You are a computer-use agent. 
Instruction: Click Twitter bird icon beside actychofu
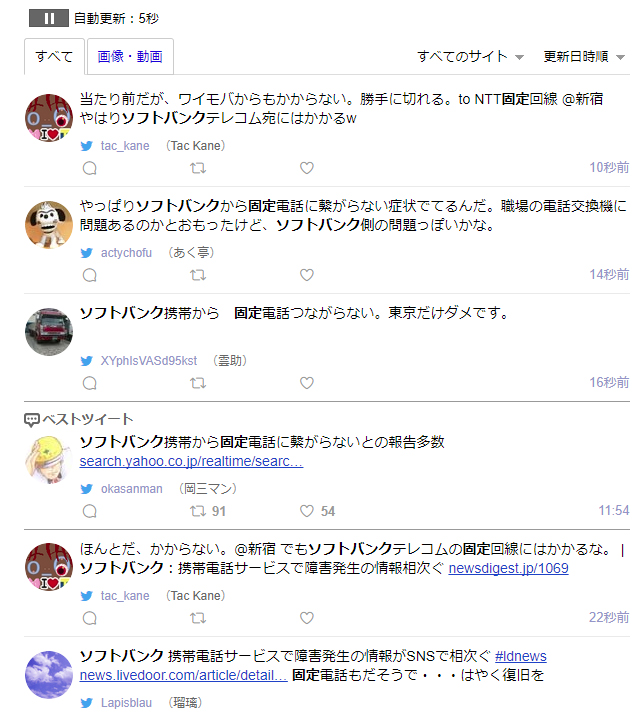(x=87, y=253)
